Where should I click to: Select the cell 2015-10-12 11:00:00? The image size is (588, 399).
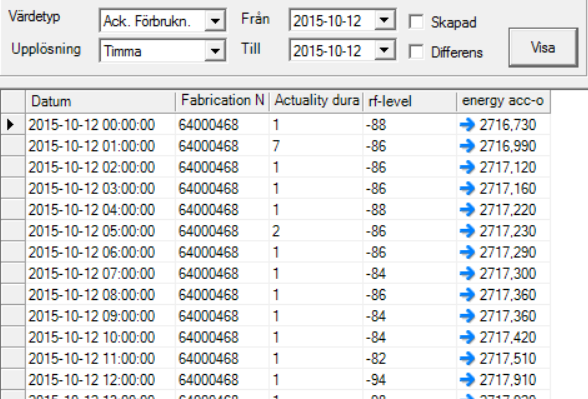tap(100, 358)
